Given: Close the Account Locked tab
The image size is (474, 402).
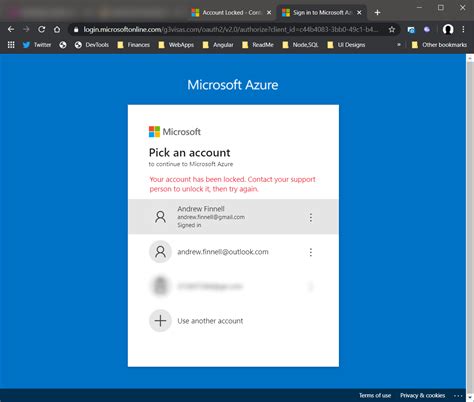Looking at the screenshot, I should [x=269, y=13].
